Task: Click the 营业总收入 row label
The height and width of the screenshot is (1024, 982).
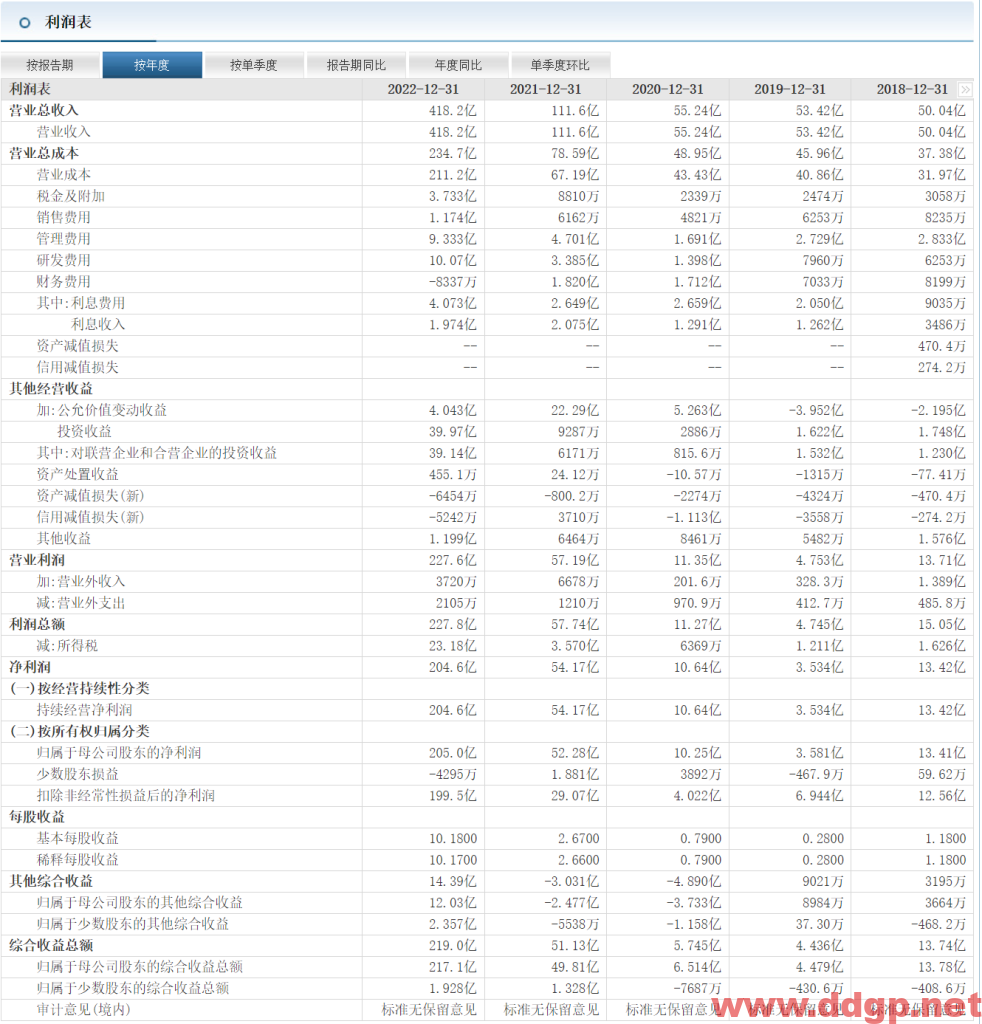Action: coord(44,110)
